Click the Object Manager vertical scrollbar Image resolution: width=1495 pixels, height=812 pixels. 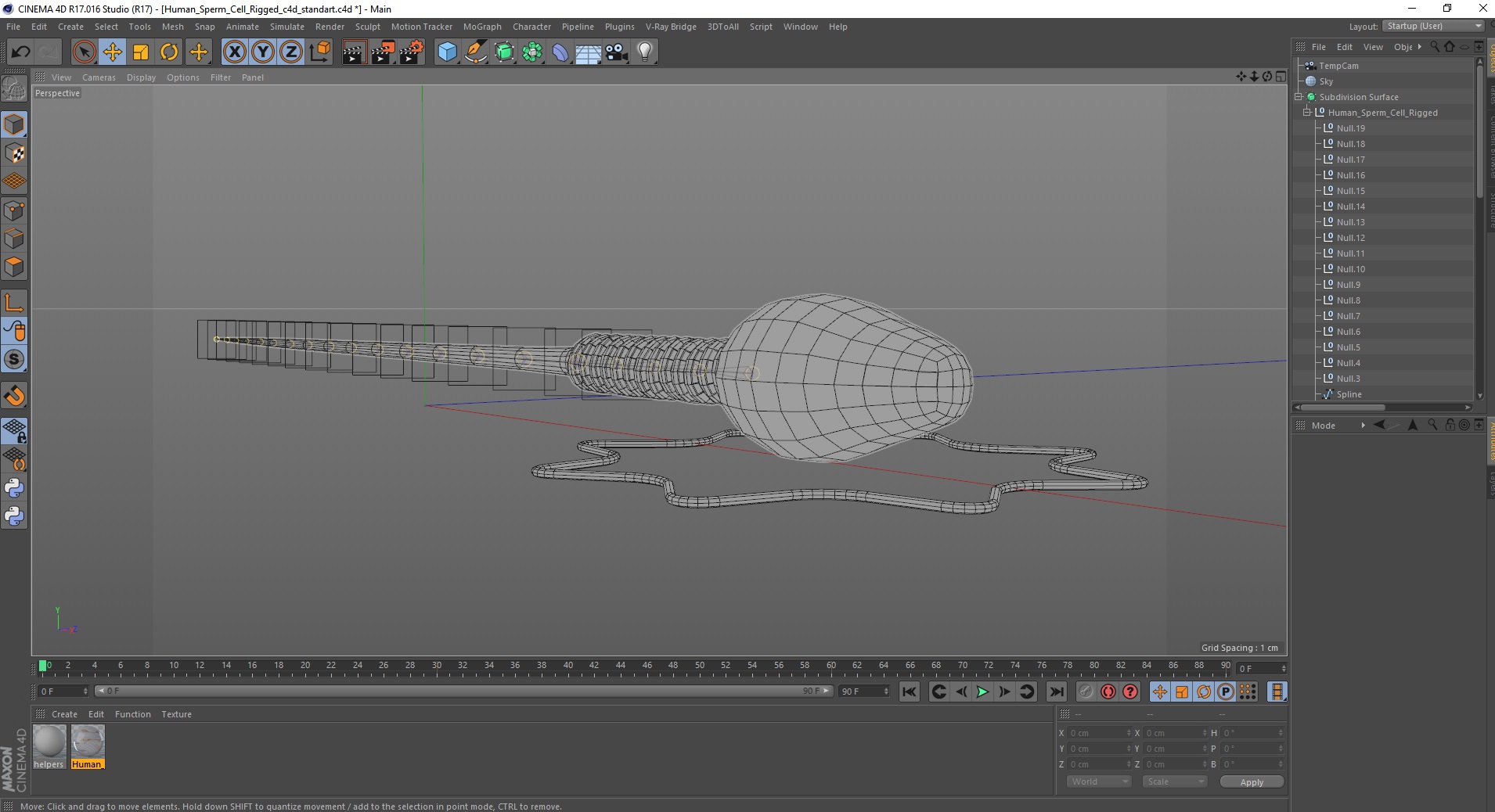pyautogui.click(x=1479, y=130)
